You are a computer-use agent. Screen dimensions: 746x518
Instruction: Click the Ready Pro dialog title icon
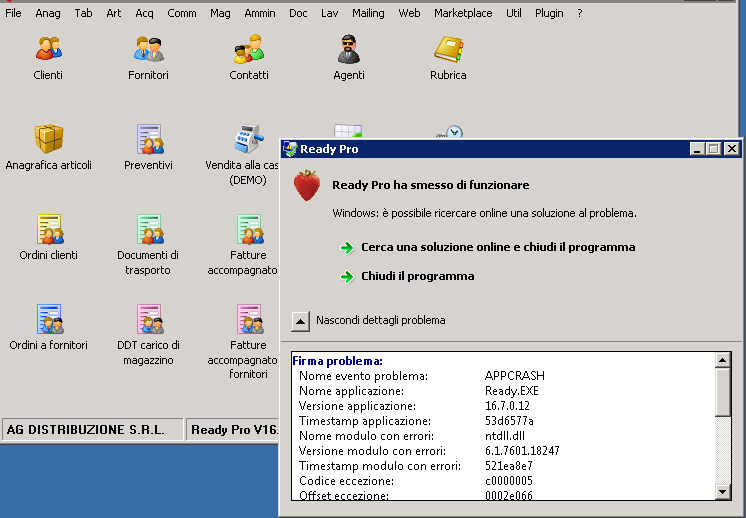pos(290,149)
